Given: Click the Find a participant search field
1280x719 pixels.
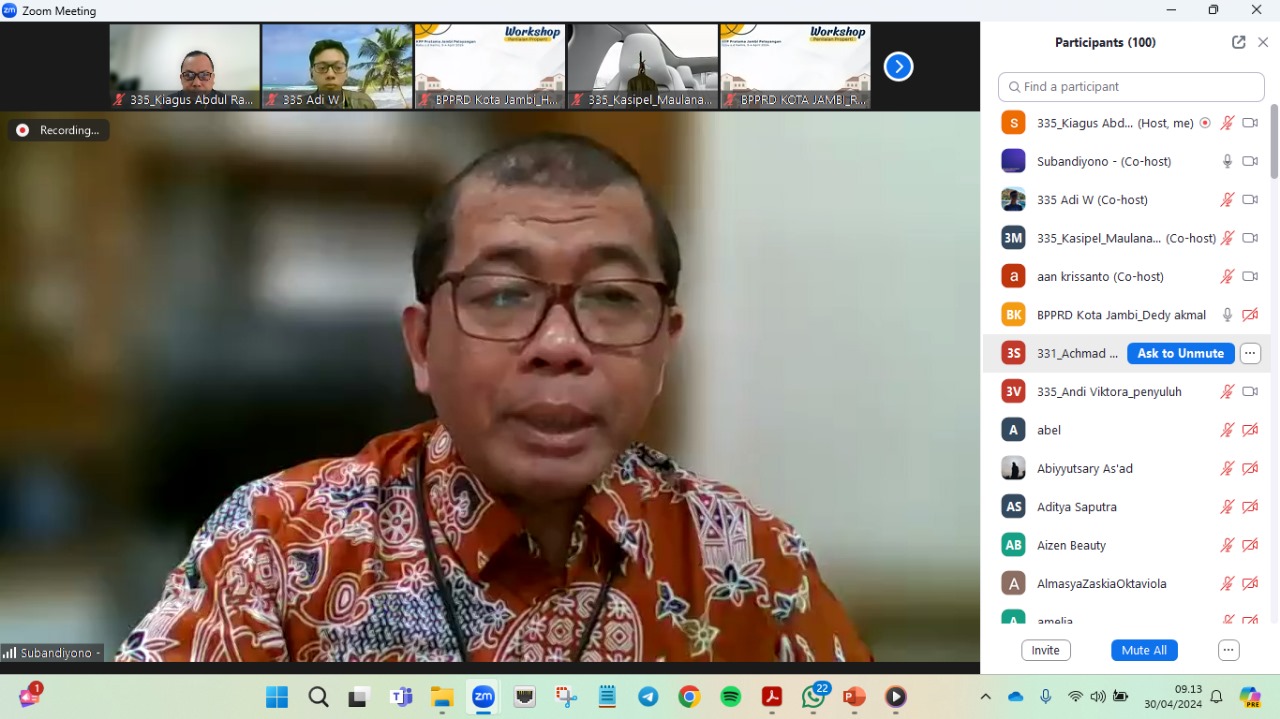Looking at the screenshot, I should (1131, 87).
